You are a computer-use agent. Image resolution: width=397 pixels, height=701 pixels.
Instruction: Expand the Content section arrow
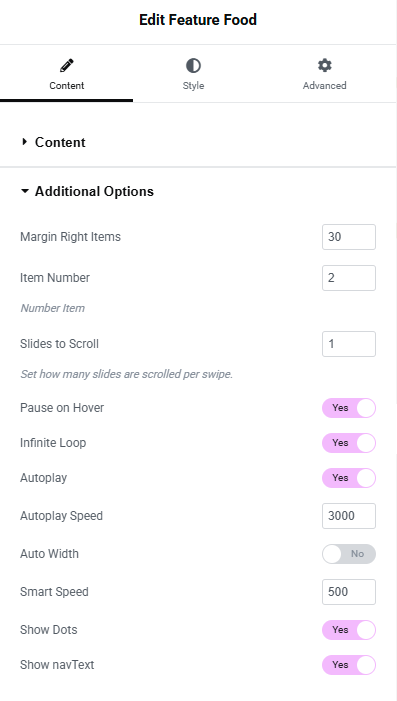25,142
